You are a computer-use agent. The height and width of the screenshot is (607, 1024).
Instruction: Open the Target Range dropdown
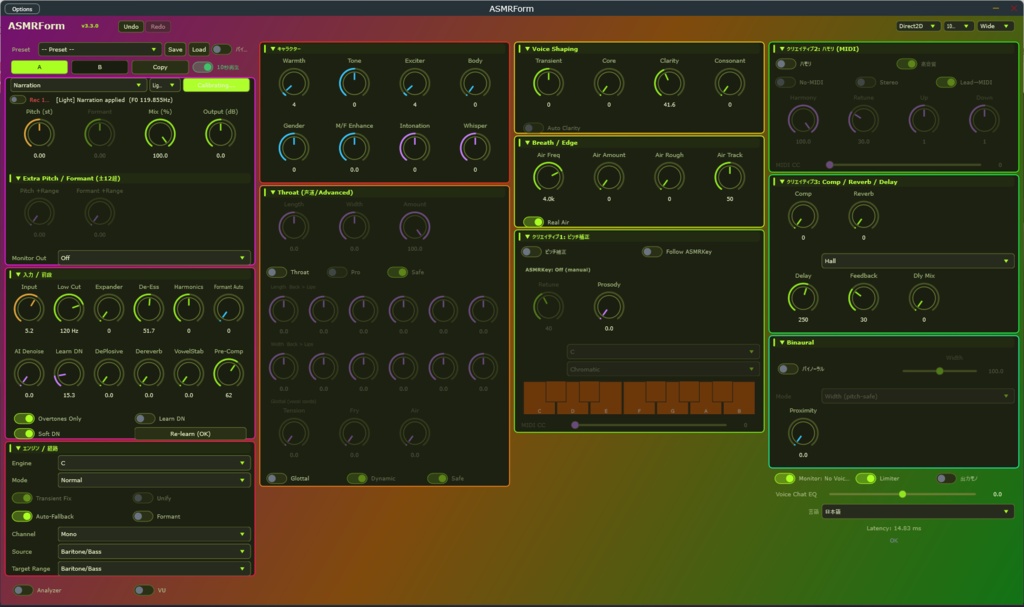tap(153, 568)
